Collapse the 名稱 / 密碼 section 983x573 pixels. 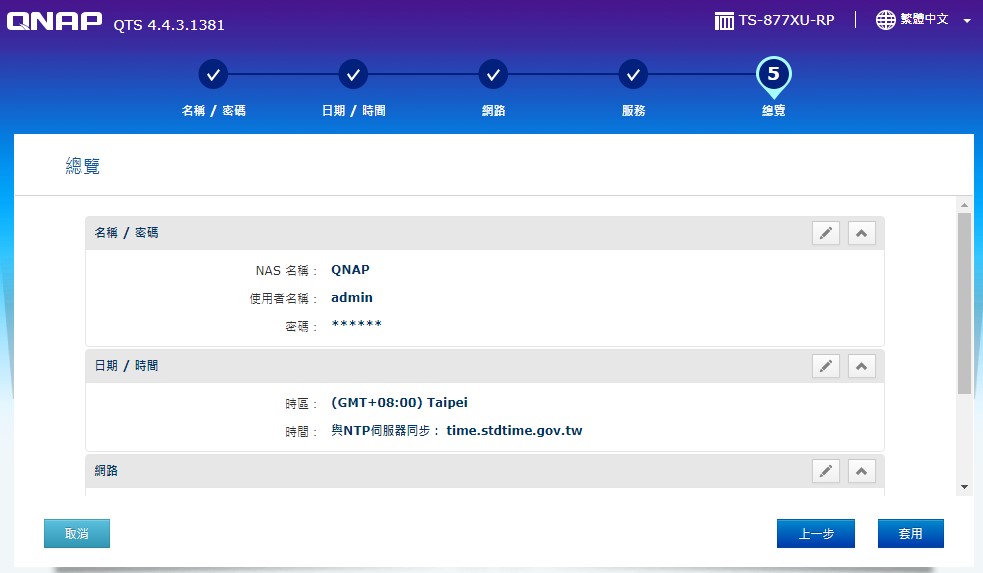tap(861, 233)
